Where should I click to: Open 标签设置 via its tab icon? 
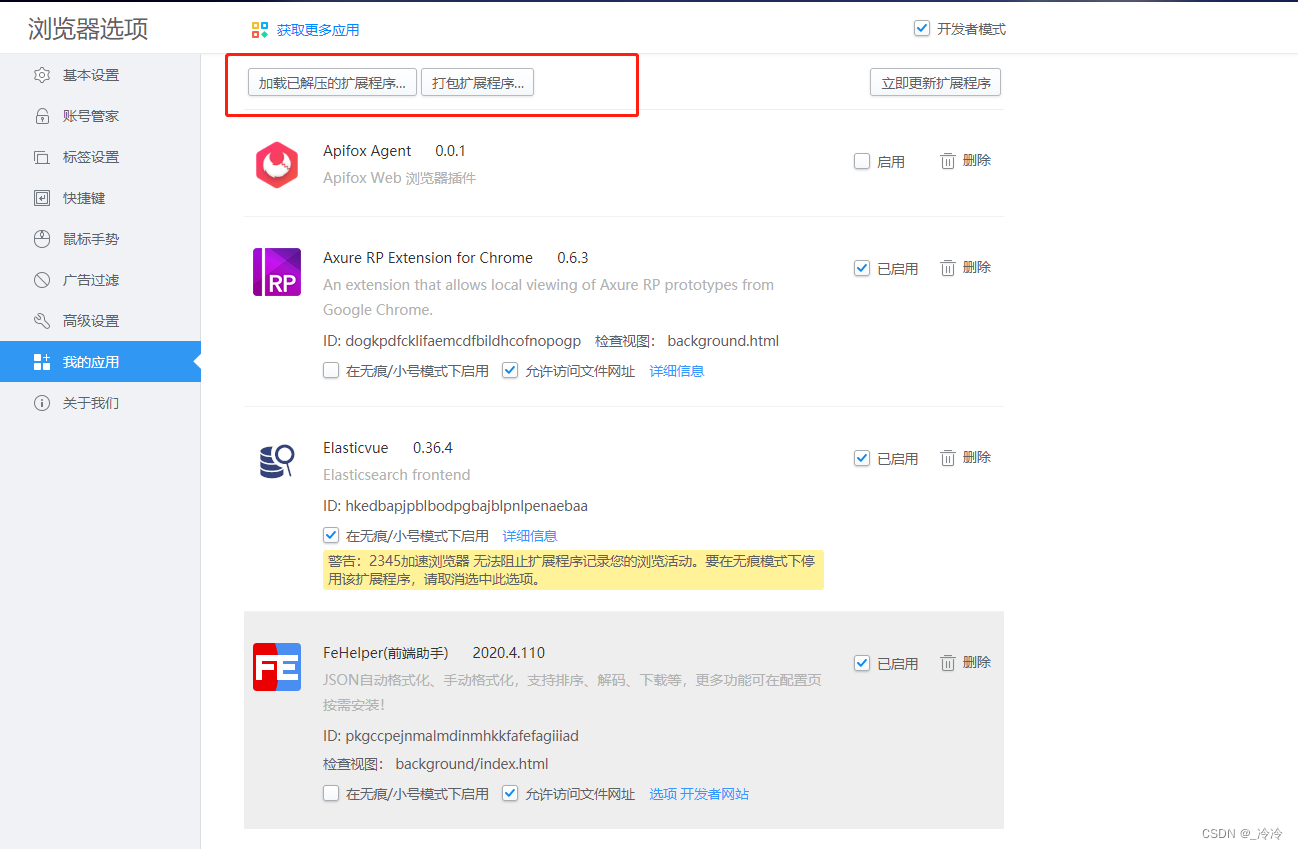[x=42, y=156]
